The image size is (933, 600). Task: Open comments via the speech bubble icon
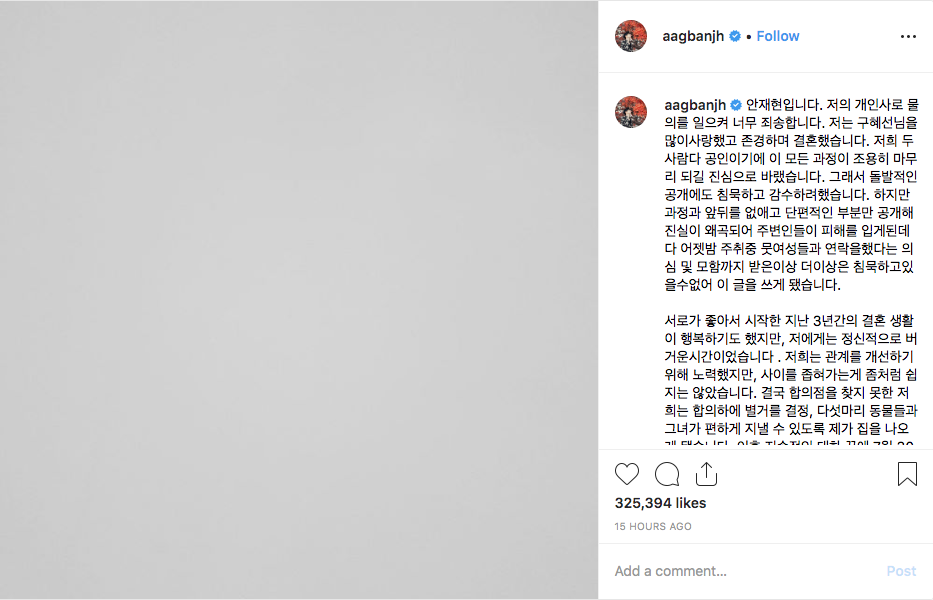(667, 474)
